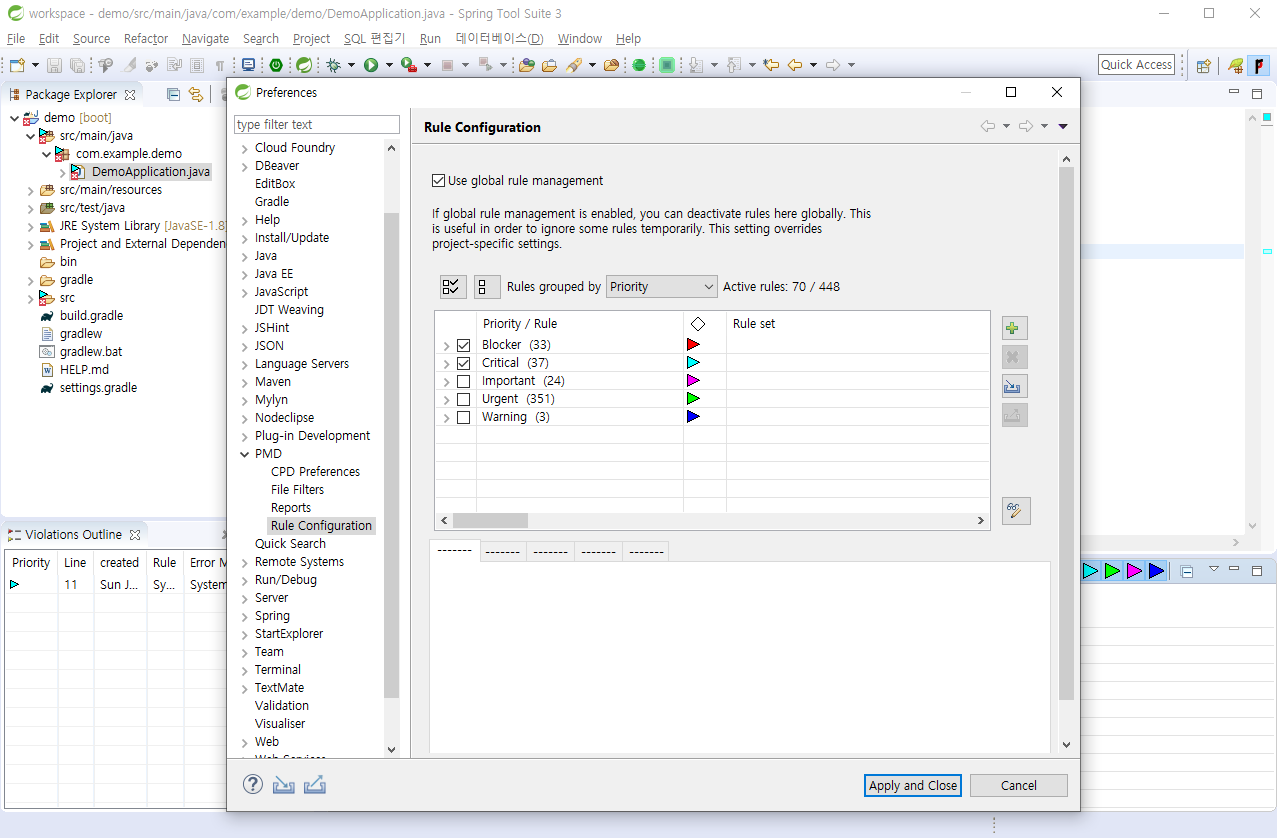Click Rule set column header
The width and height of the screenshot is (1277, 838).
click(x=754, y=324)
